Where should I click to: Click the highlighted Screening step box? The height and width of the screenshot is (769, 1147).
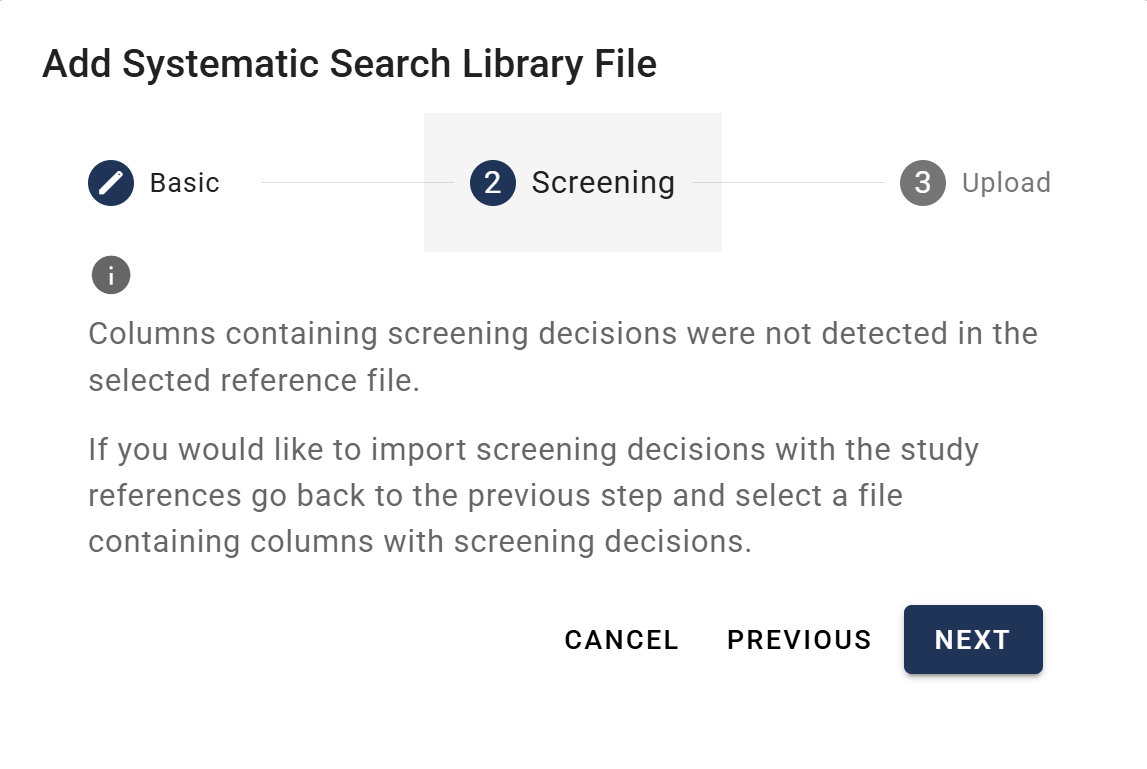(x=573, y=183)
